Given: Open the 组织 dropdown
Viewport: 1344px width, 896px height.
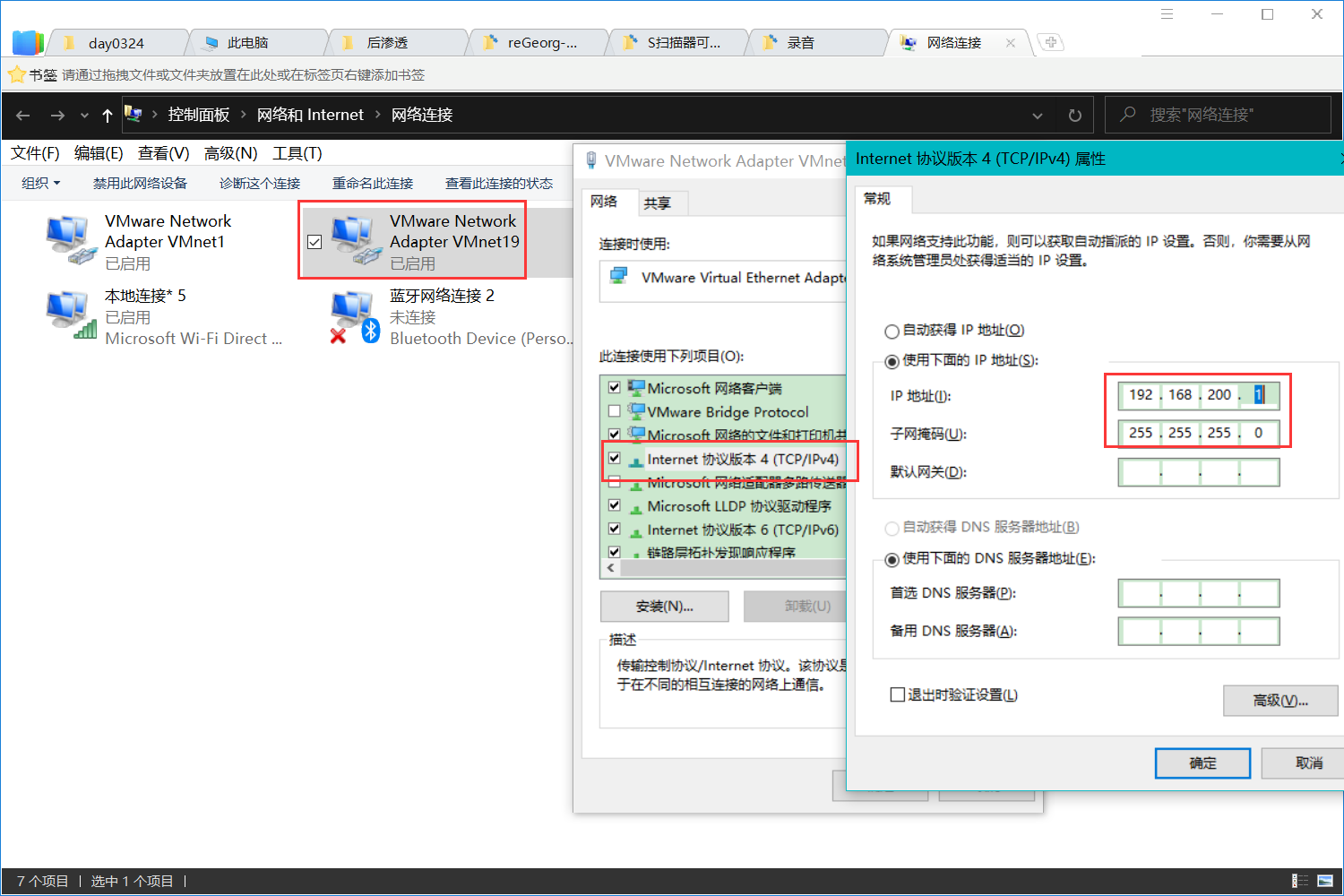Looking at the screenshot, I should pos(40,183).
